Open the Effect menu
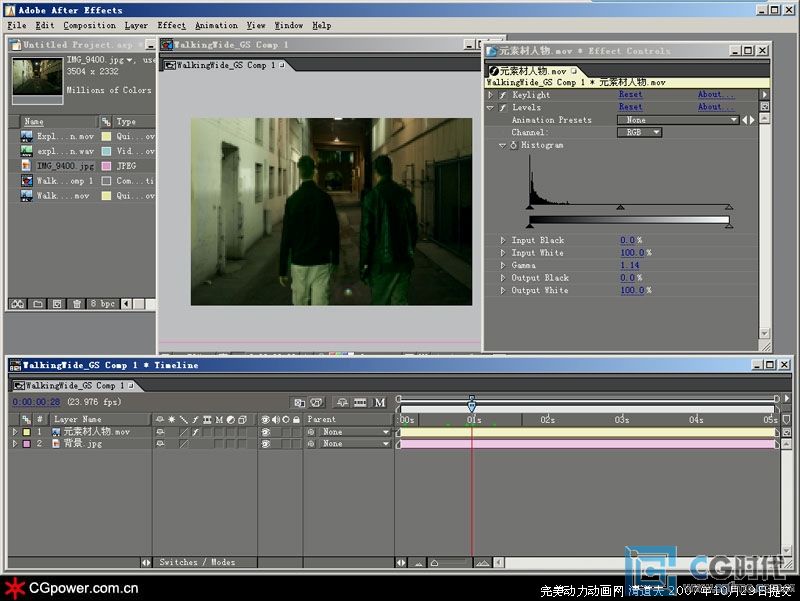Viewport: 800px width, 601px height. pyautogui.click(x=171, y=26)
